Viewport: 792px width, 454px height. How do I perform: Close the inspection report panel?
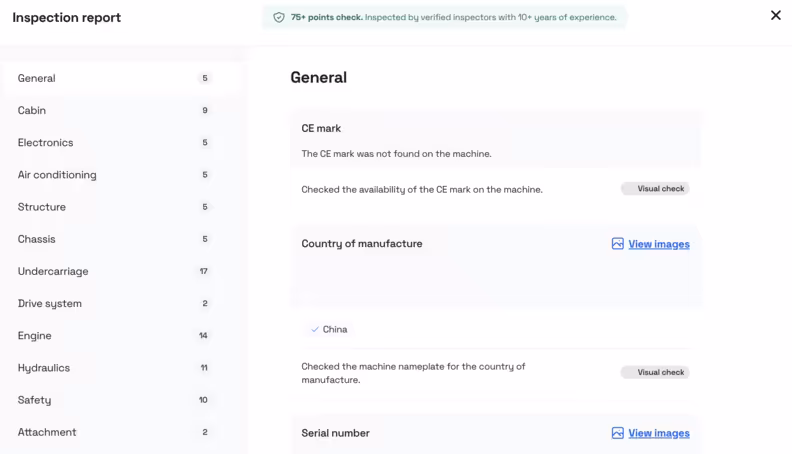pos(775,15)
